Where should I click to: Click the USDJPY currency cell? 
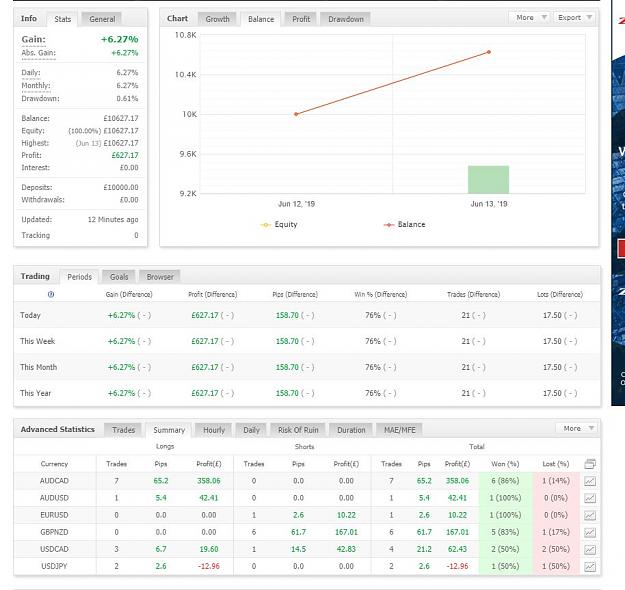click(54, 566)
